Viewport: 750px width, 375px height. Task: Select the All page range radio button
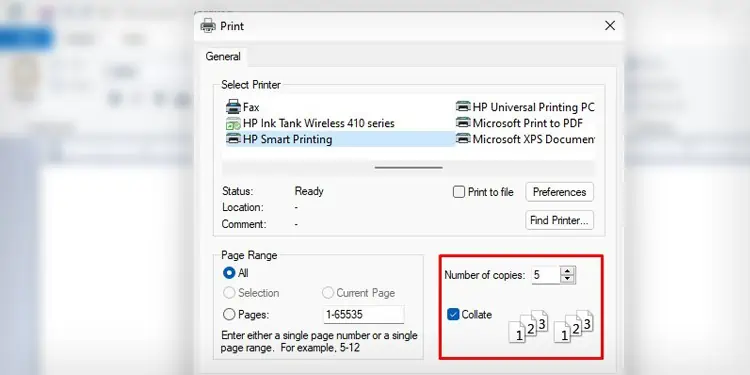(x=229, y=273)
